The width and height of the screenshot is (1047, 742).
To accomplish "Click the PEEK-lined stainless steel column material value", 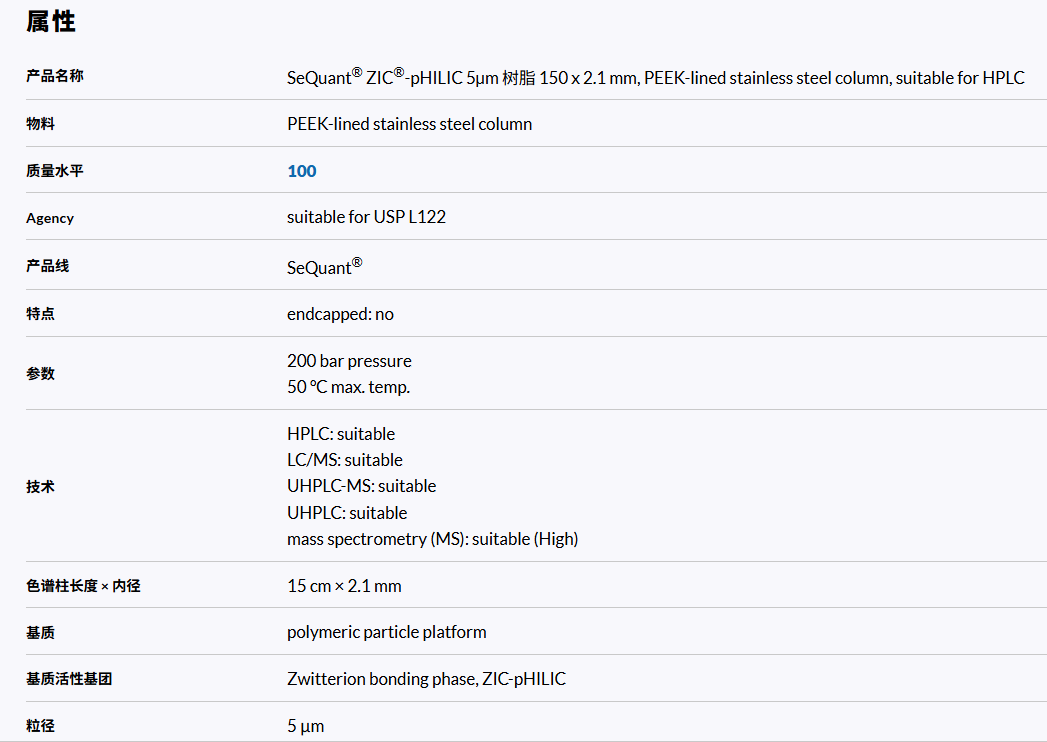I will (409, 124).
